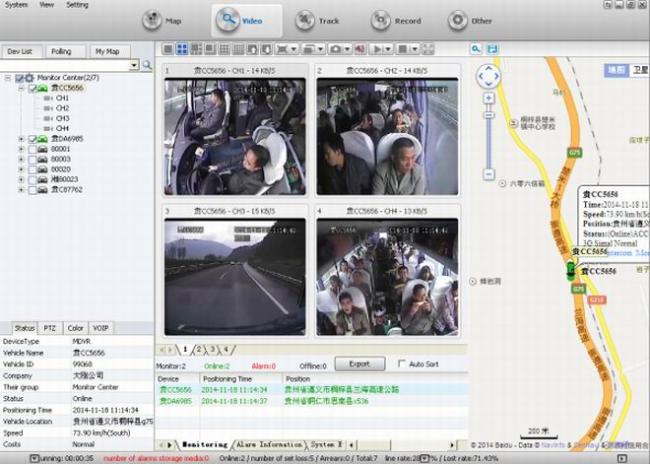Click the Export button
Screen dimensions: 650x464
(x=359, y=364)
